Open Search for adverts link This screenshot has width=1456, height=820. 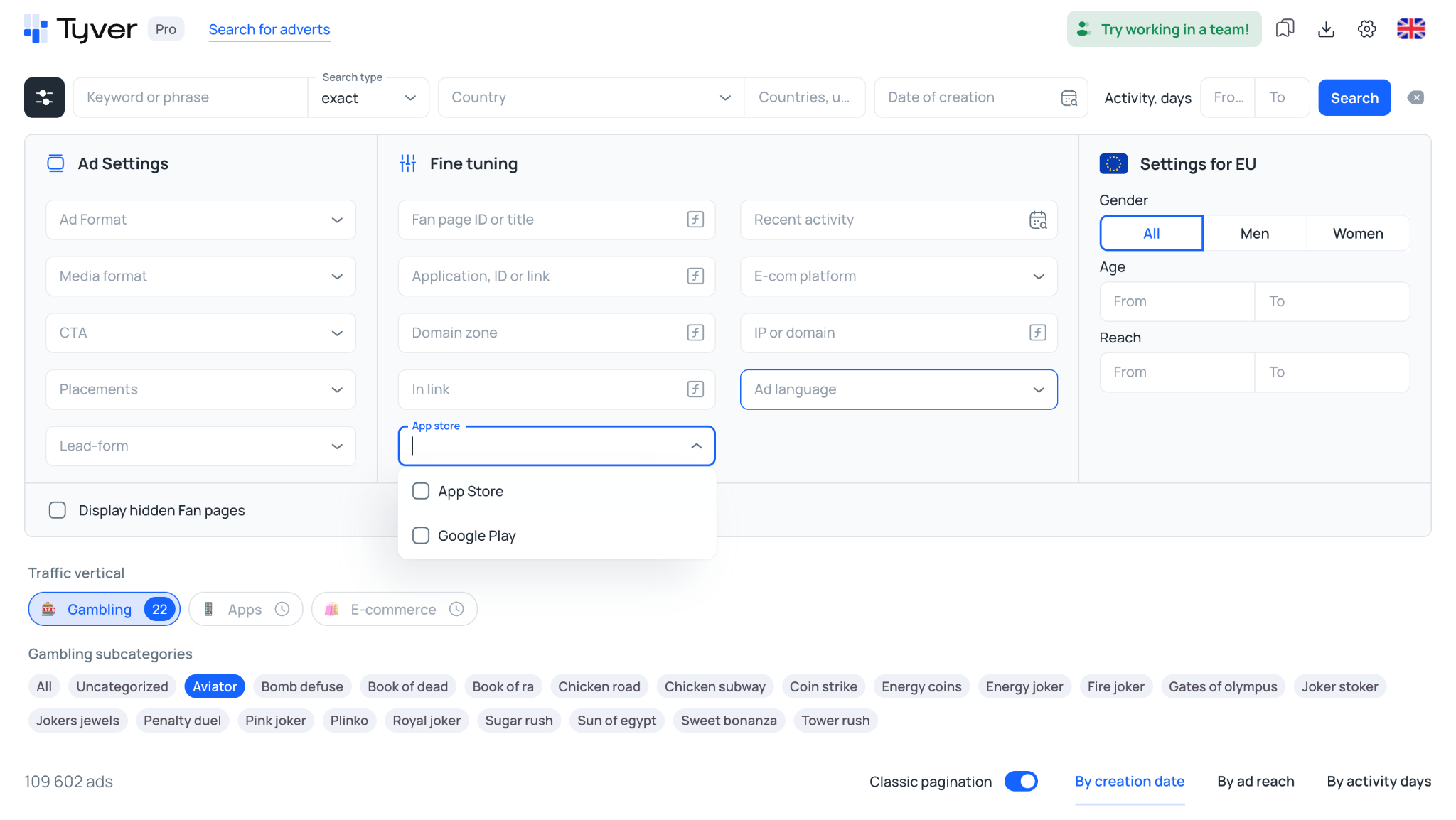pos(269,29)
